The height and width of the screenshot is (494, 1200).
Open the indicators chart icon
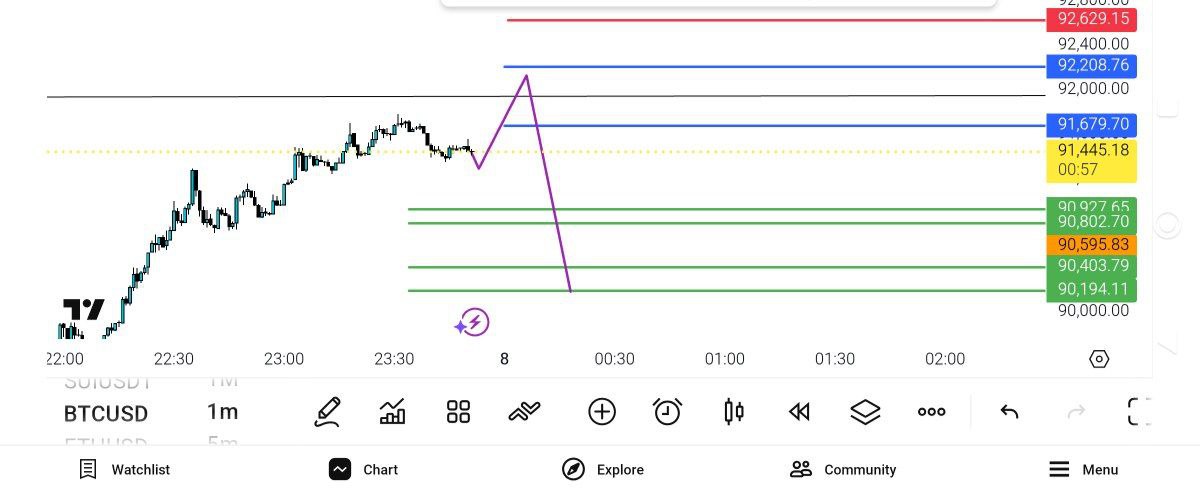point(393,412)
